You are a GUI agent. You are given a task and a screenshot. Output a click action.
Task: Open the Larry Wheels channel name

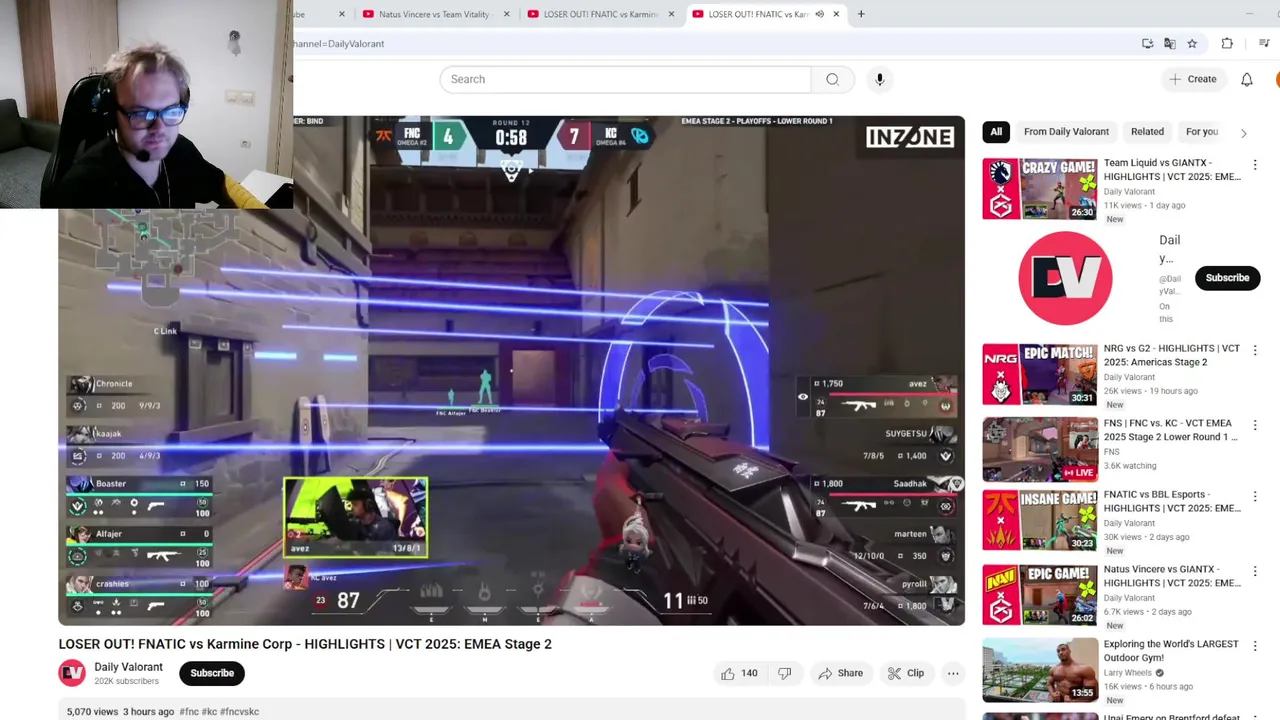click(1129, 673)
